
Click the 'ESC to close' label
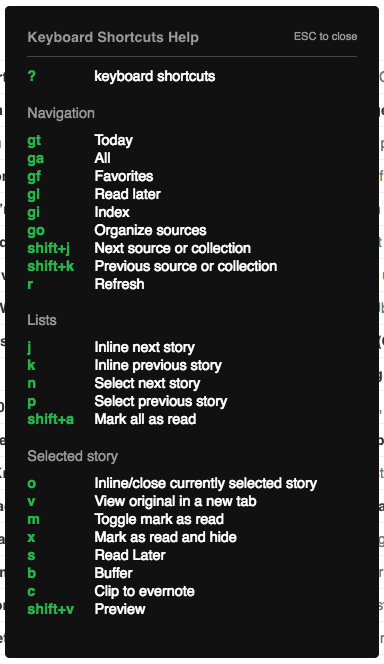tap(325, 36)
